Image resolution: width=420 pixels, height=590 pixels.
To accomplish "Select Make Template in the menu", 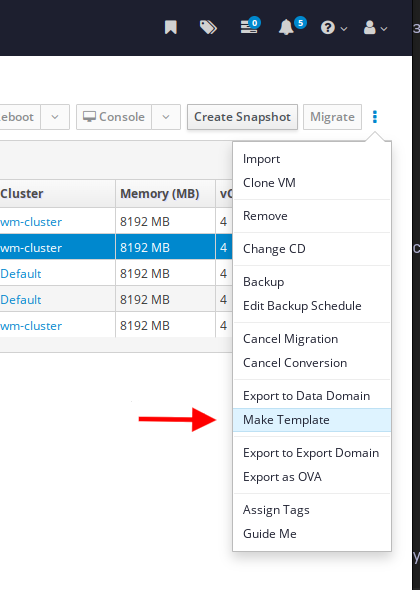I will click(312, 420).
